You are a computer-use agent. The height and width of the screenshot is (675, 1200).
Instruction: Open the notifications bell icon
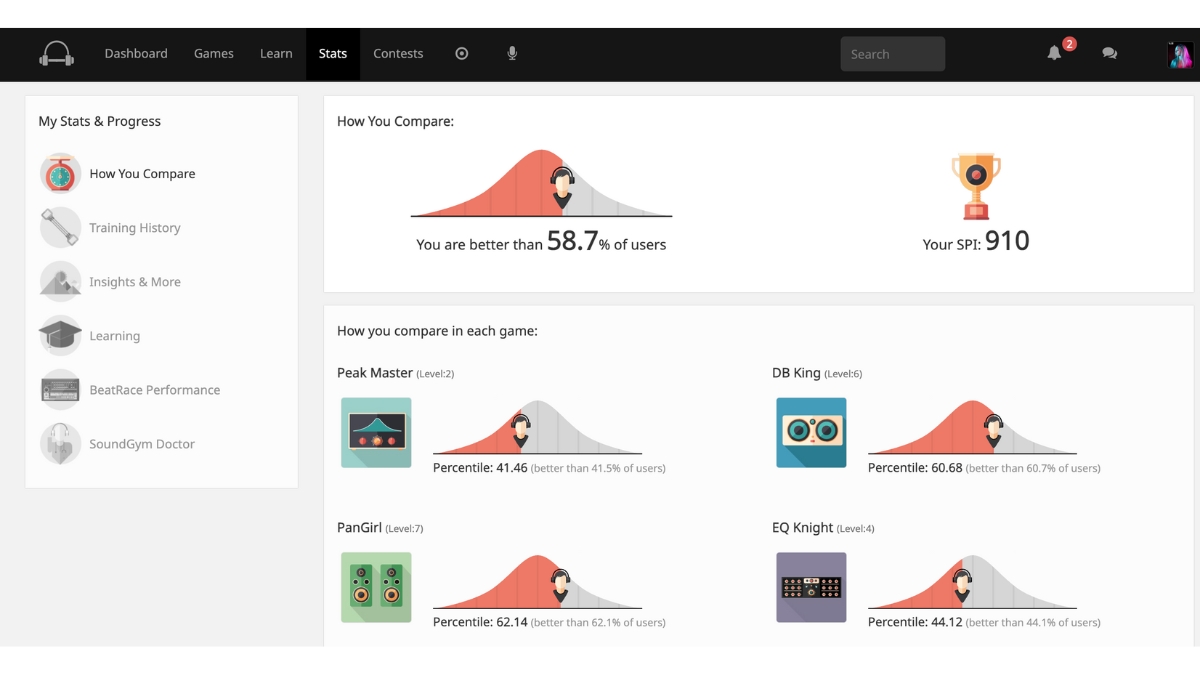1054,54
